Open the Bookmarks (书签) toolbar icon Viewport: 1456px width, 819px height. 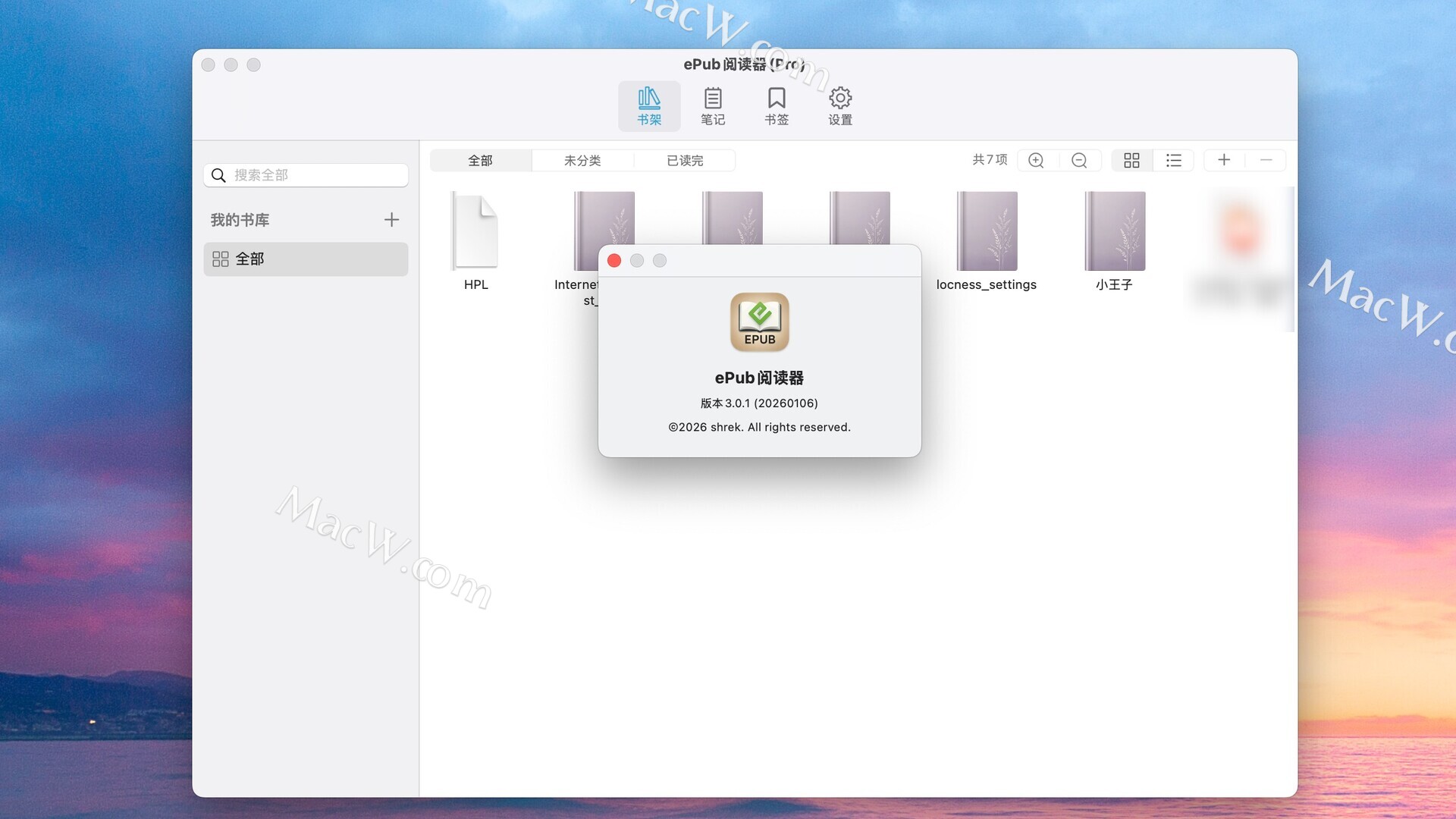click(776, 106)
